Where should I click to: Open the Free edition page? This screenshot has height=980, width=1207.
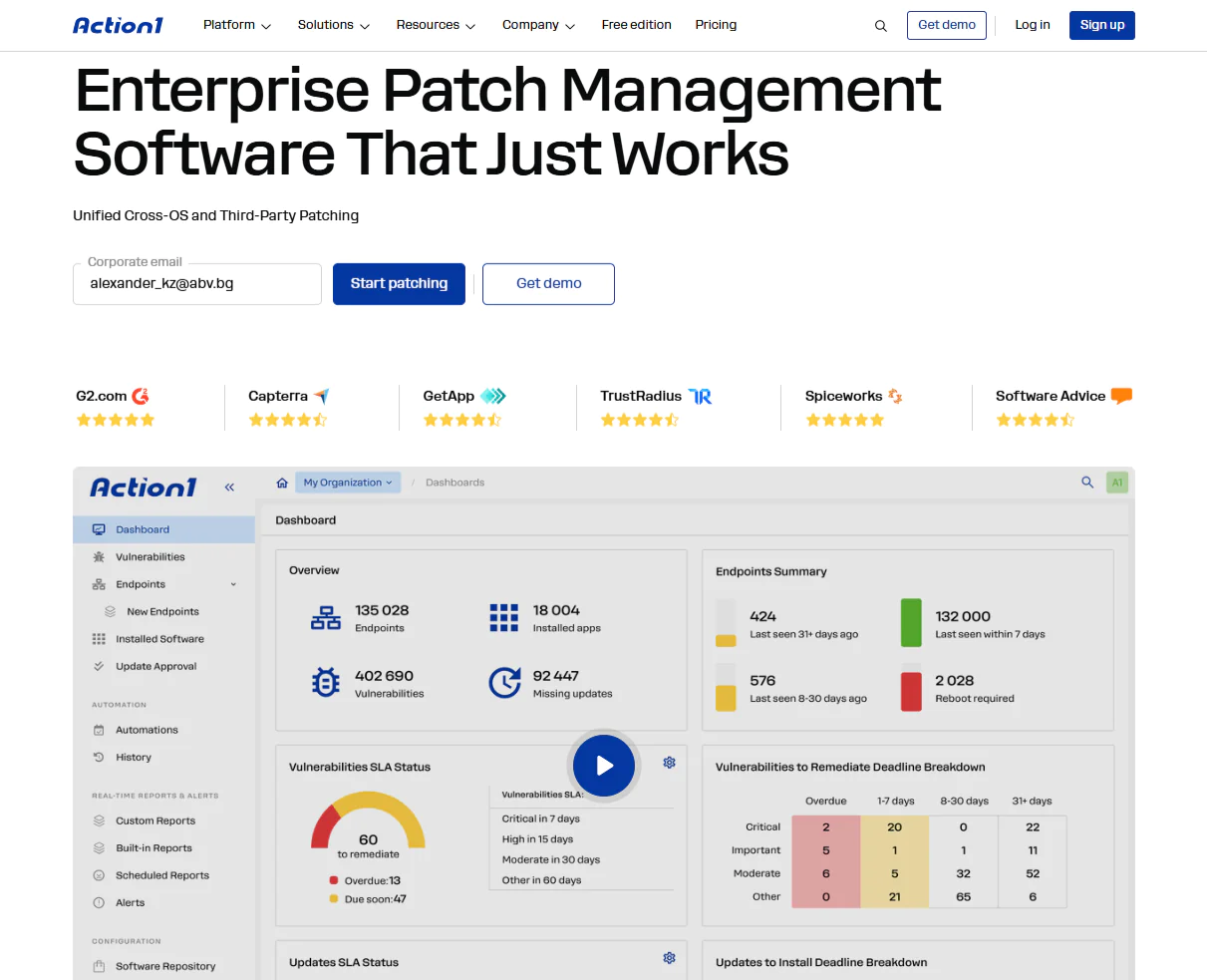pos(637,25)
